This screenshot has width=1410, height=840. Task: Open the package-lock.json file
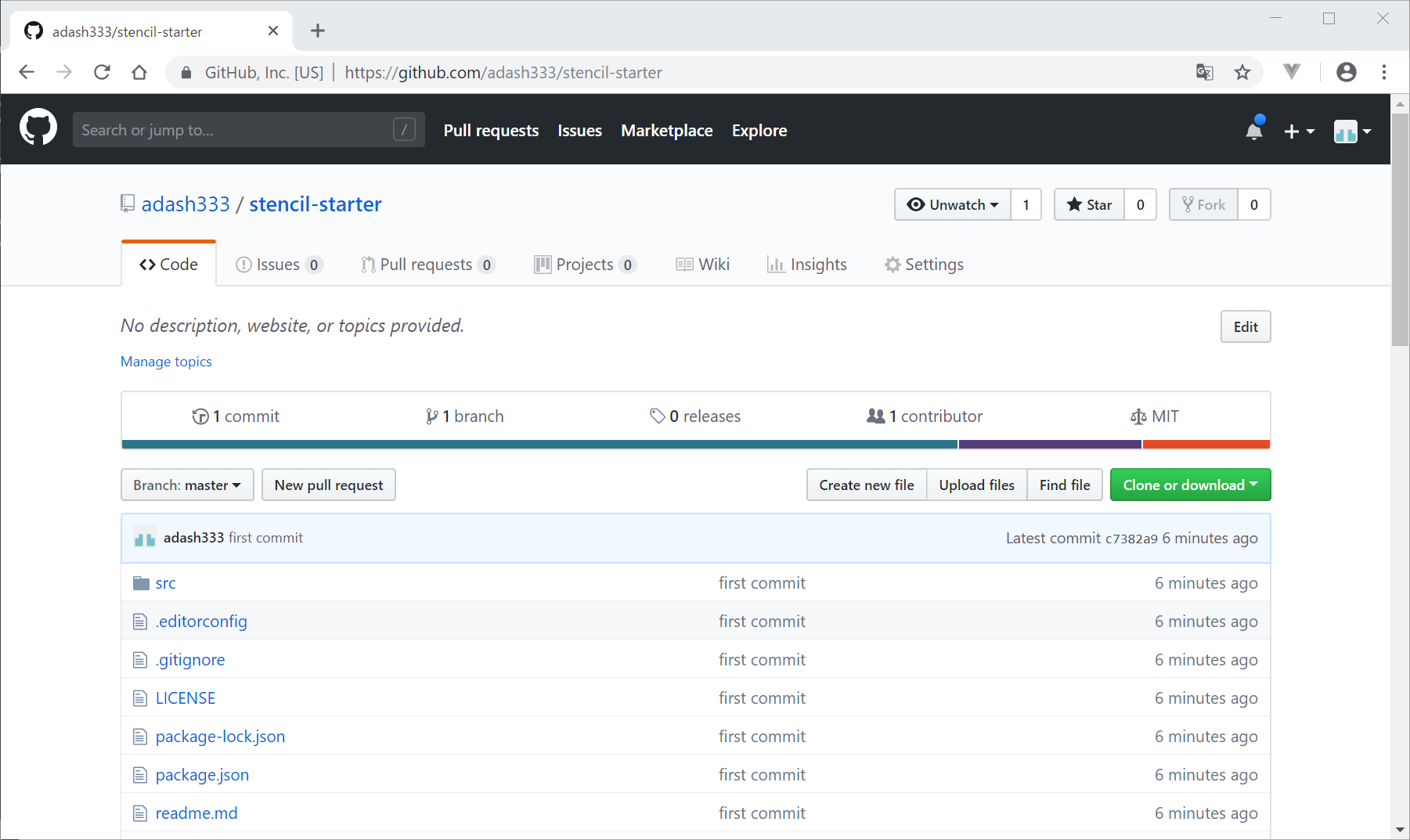pyautogui.click(x=220, y=737)
